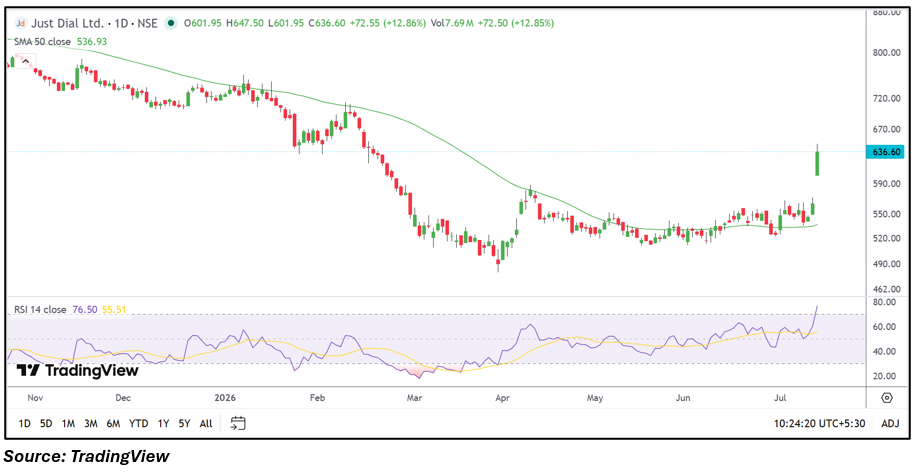The height and width of the screenshot is (473, 915).
Task: Click the 80.00 RSI axis label
Action: (x=885, y=302)
